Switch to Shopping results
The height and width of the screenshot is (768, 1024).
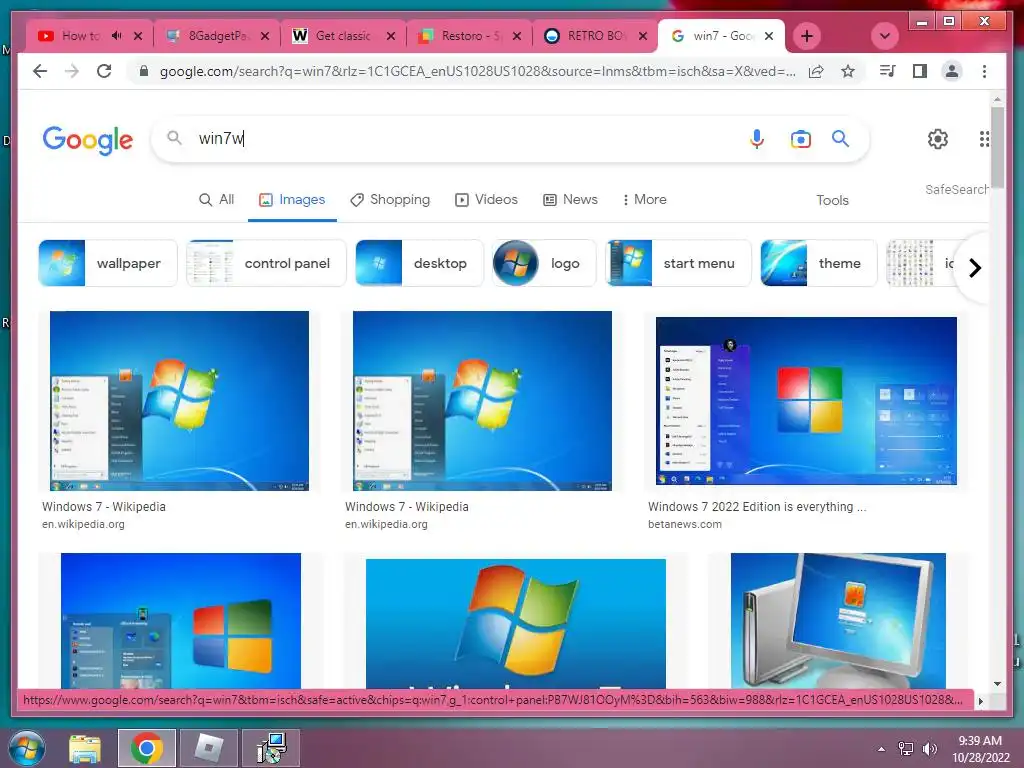click(x=390, y=199)
